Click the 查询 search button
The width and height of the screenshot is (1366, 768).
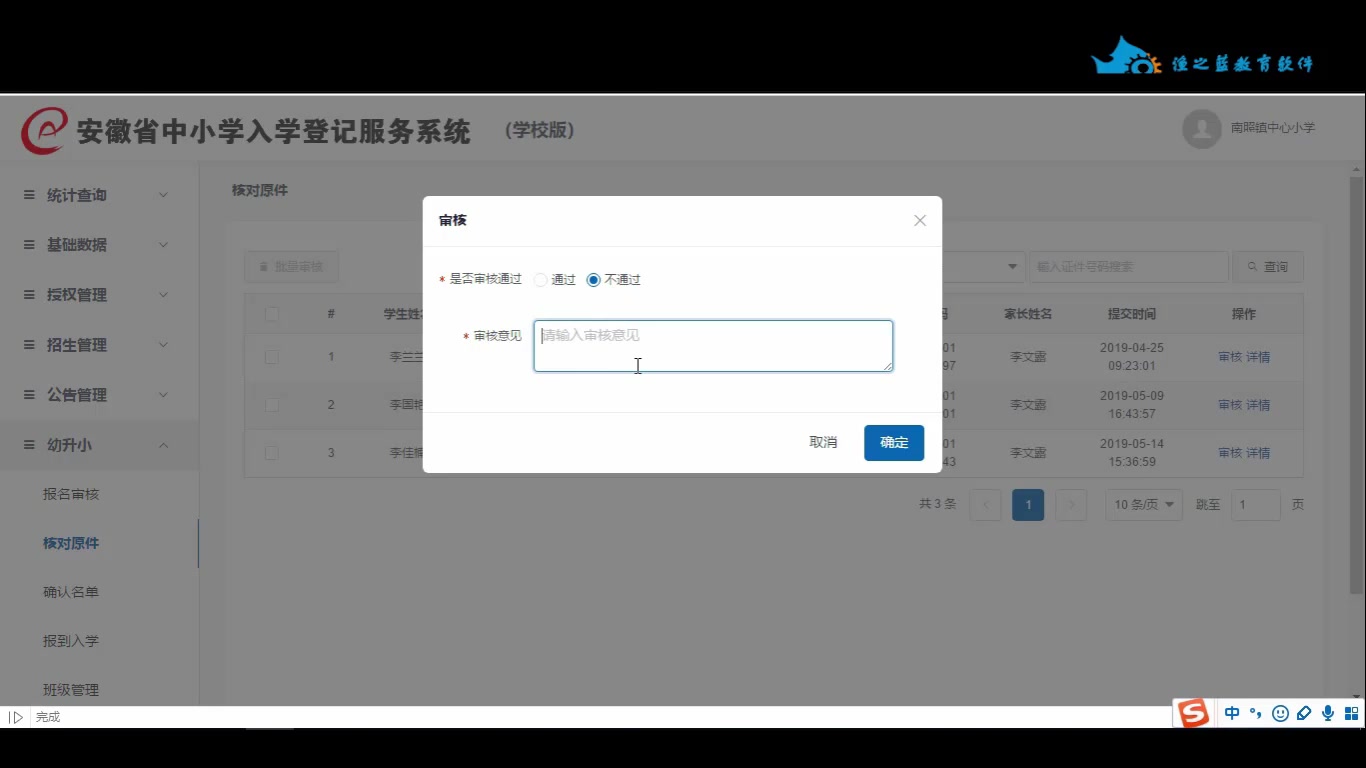tap(1267, 267)
